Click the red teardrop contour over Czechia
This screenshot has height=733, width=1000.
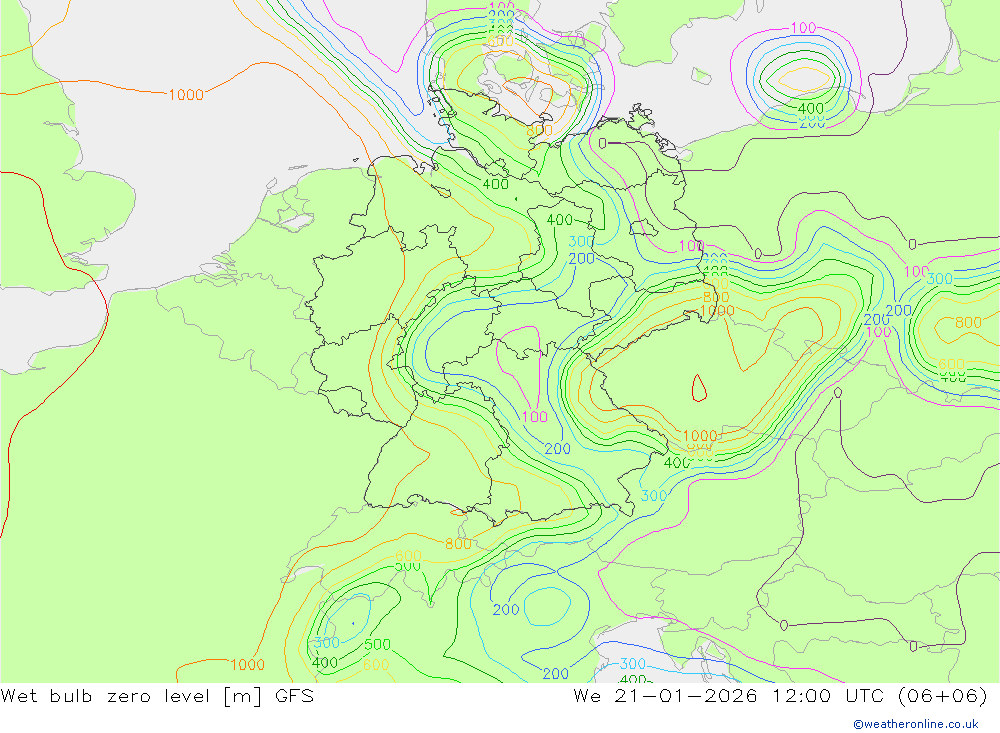[699, 388]
